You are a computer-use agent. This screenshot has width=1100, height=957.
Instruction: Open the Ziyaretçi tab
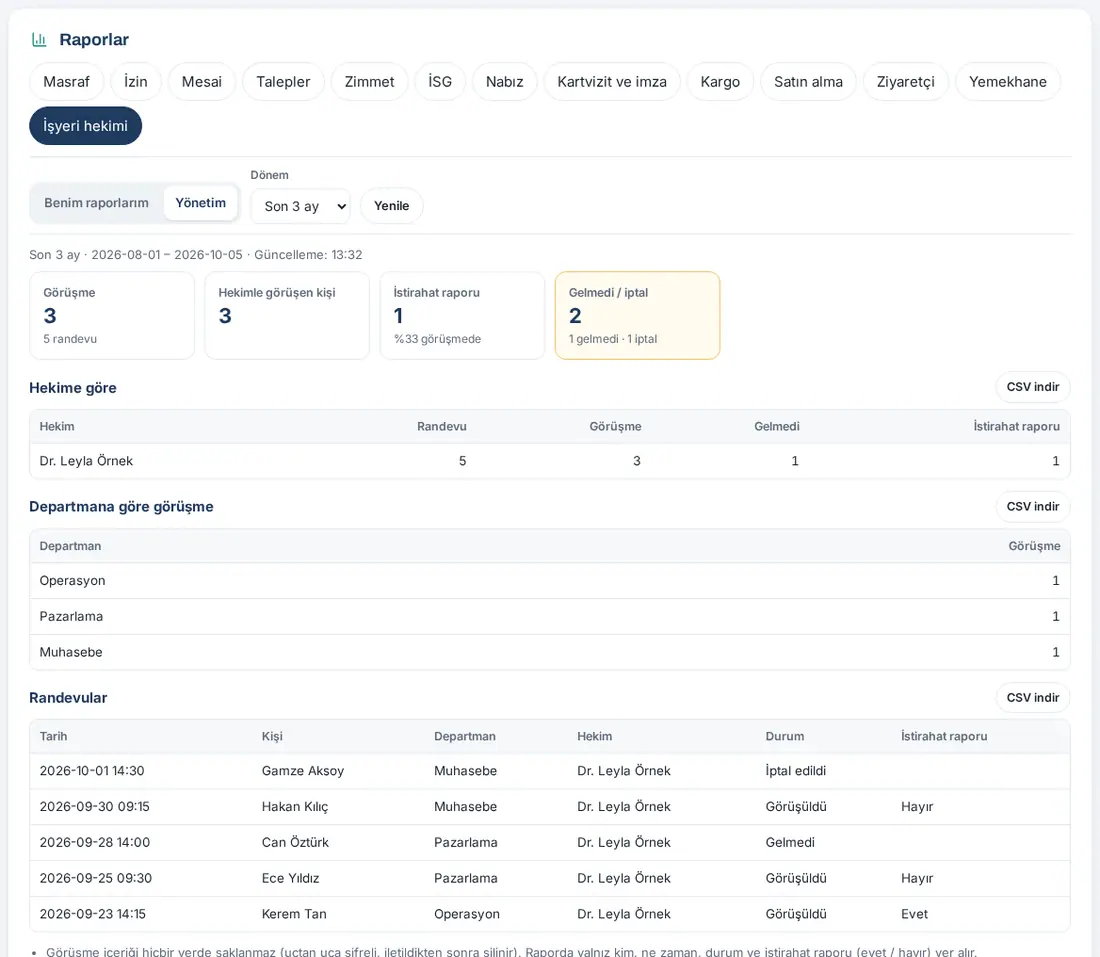pos(906,81)
